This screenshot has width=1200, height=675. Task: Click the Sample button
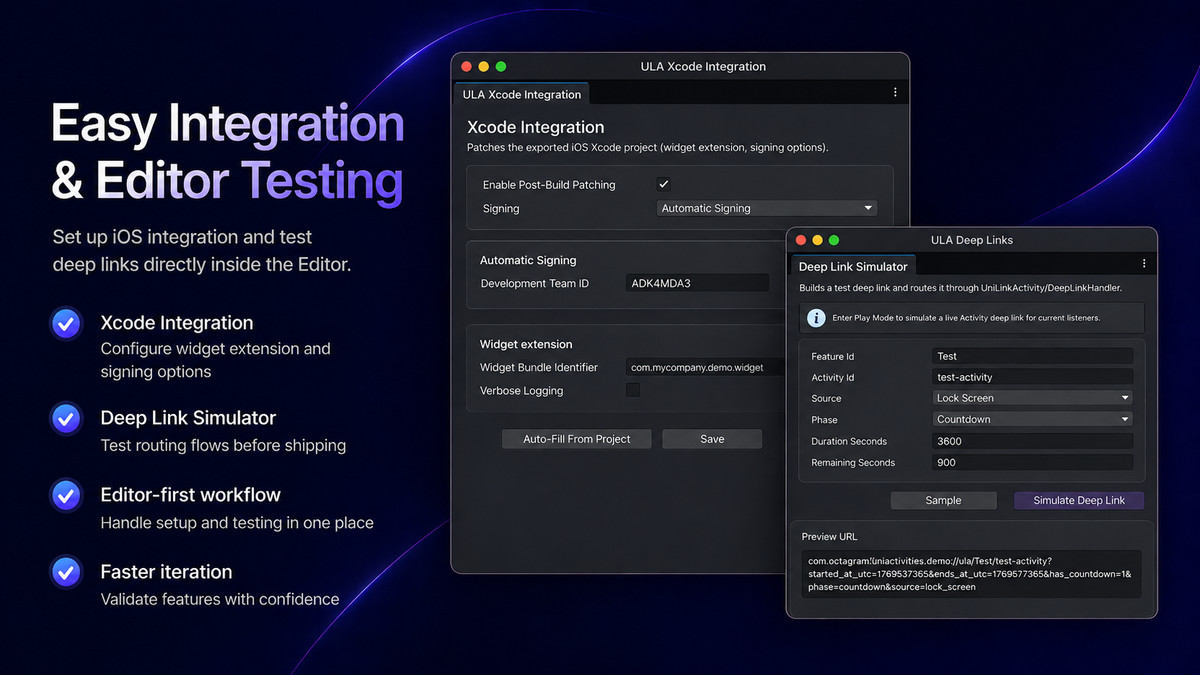(943, 500)
